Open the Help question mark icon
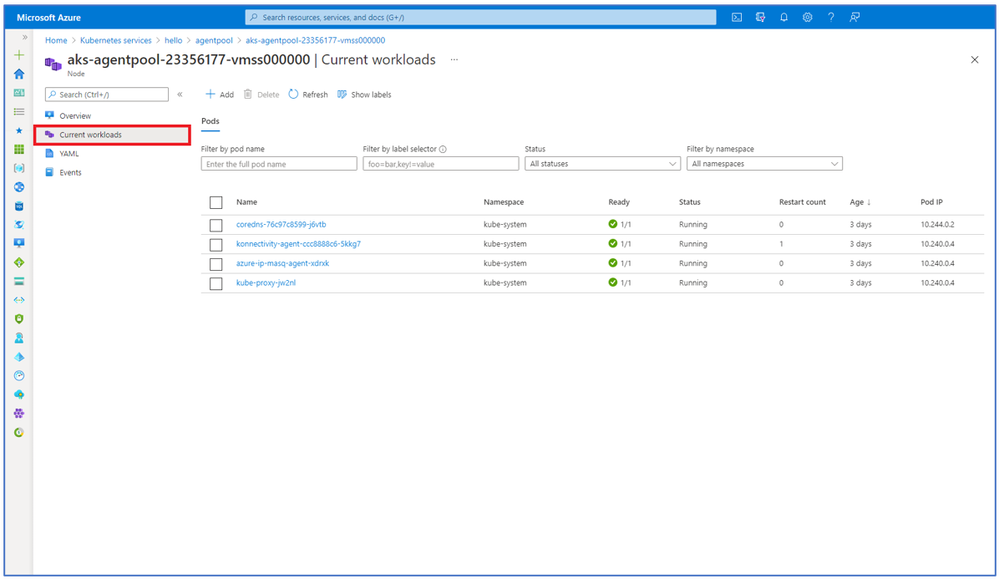The image size is (999, 580). coord(831,17)
